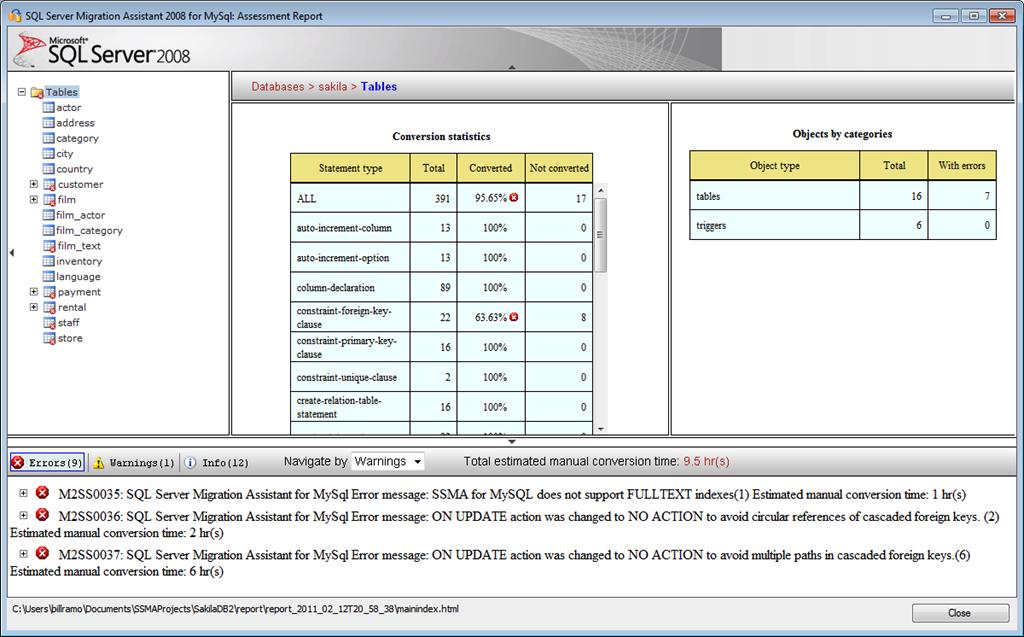Screen dimensions: 1024x637
Task: Click the film table error icon
Action: pyautogui.click(x=50, y=200)
